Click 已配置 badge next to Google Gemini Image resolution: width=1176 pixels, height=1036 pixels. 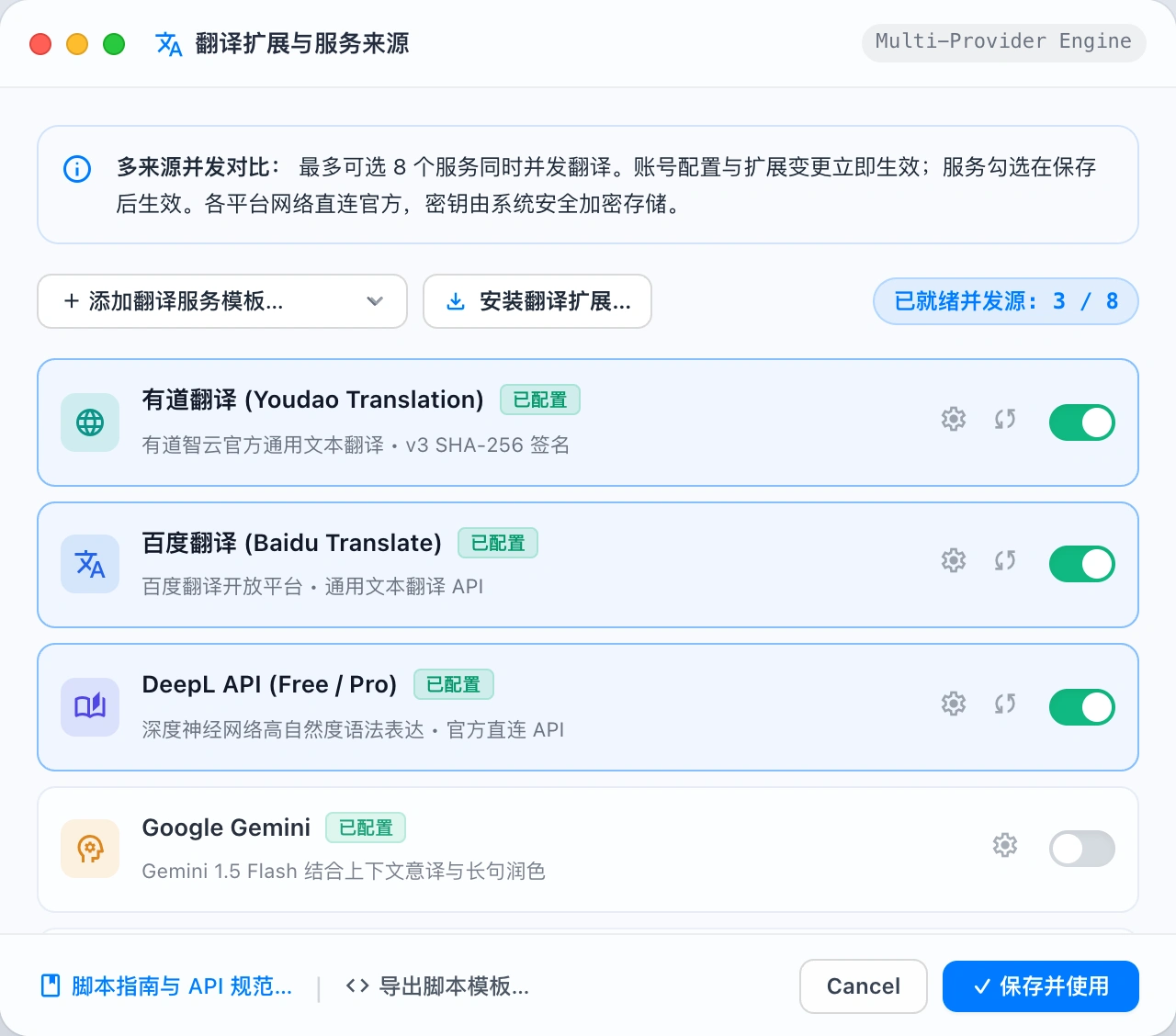[x=366, y=828]
